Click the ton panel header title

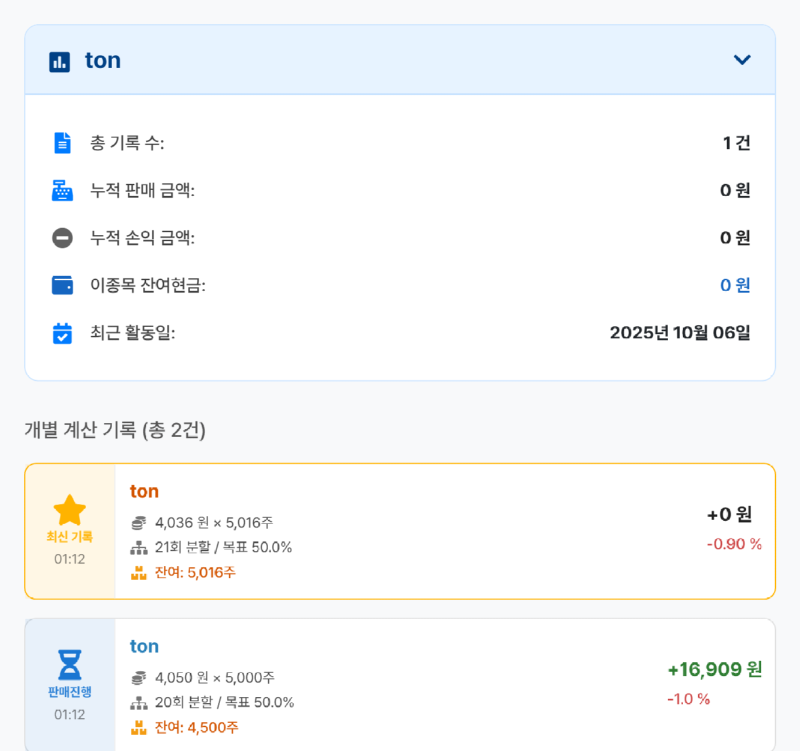(x=103, y=60)
